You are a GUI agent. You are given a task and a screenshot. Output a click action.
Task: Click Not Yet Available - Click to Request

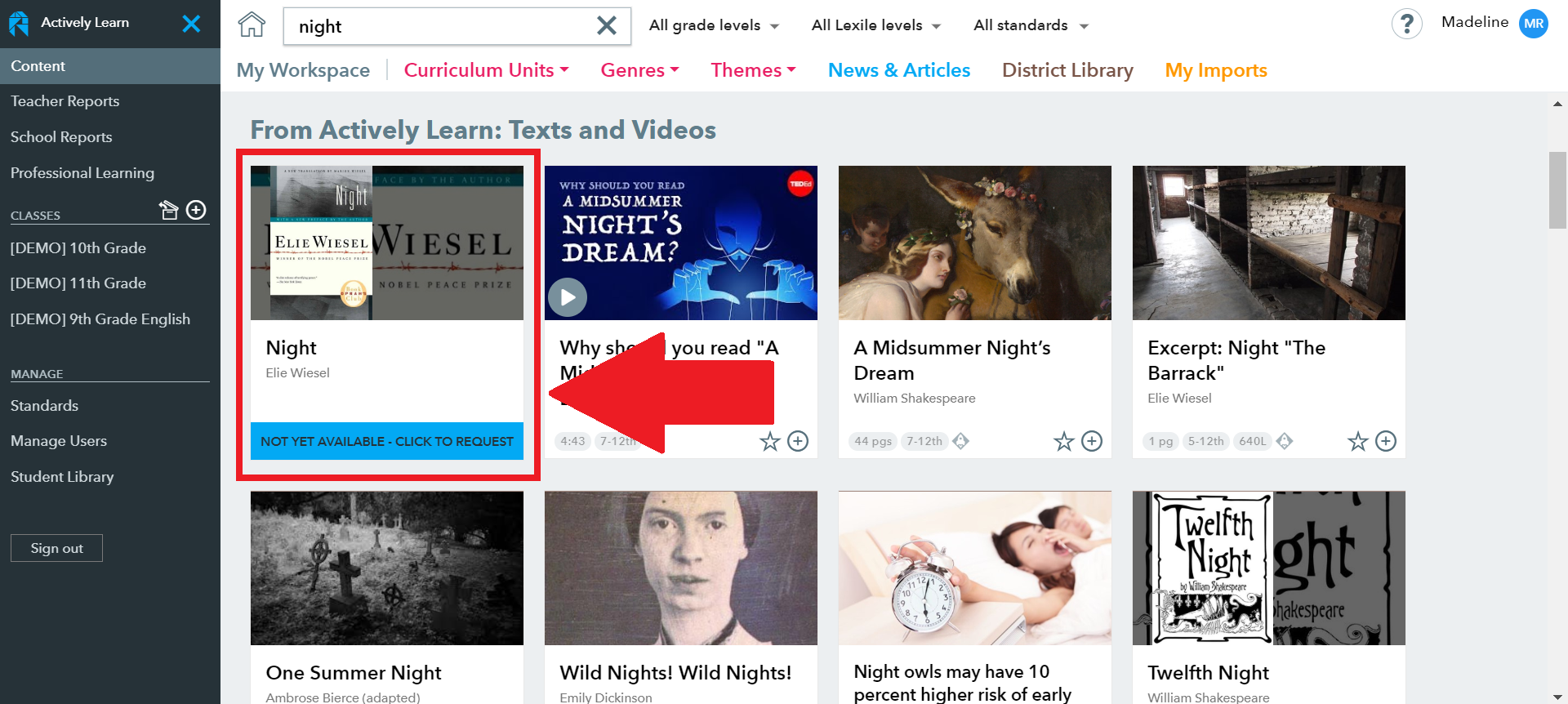(x=387, y=441)
